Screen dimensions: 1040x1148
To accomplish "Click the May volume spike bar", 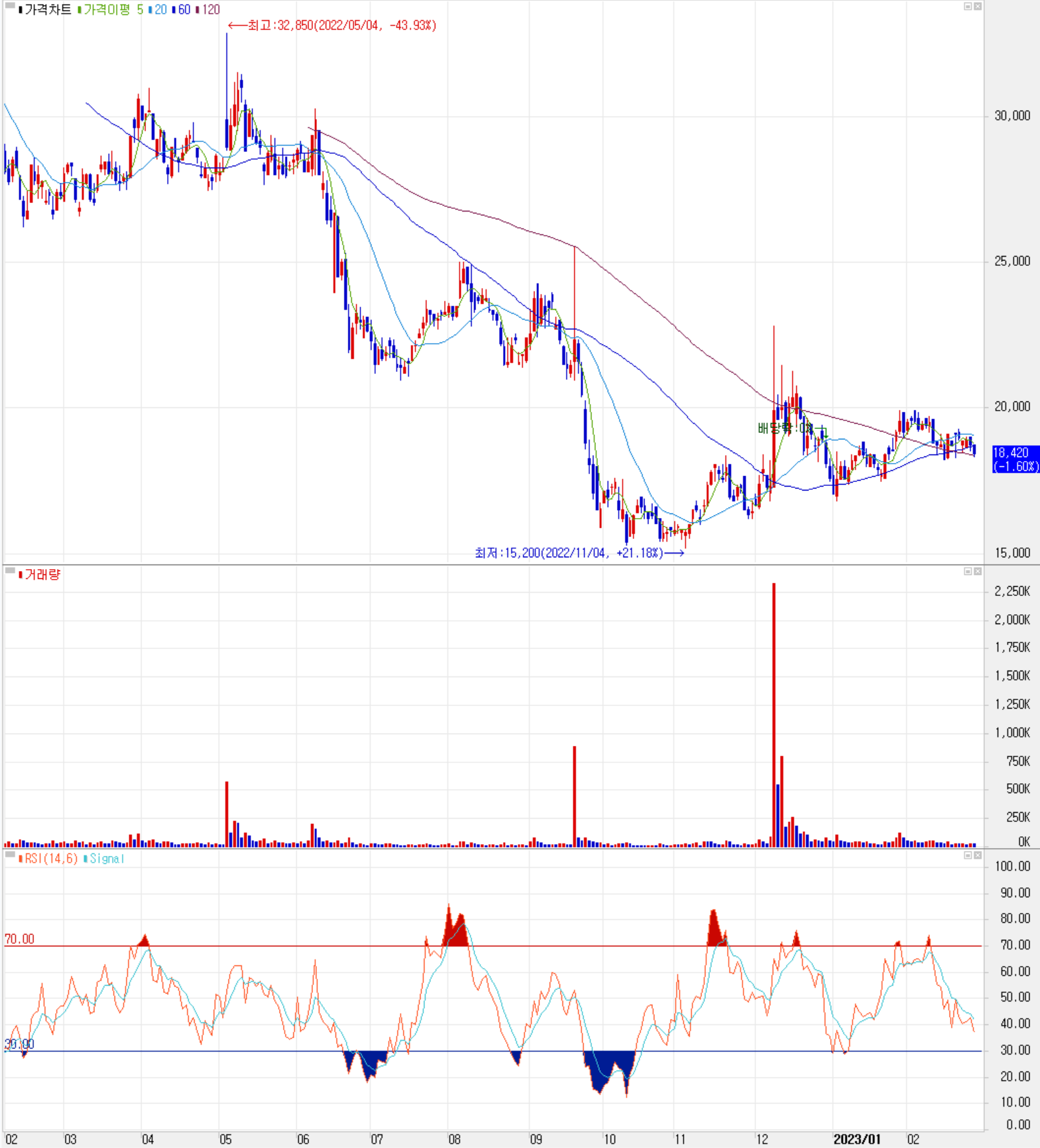I will click(x=227, y=814).
